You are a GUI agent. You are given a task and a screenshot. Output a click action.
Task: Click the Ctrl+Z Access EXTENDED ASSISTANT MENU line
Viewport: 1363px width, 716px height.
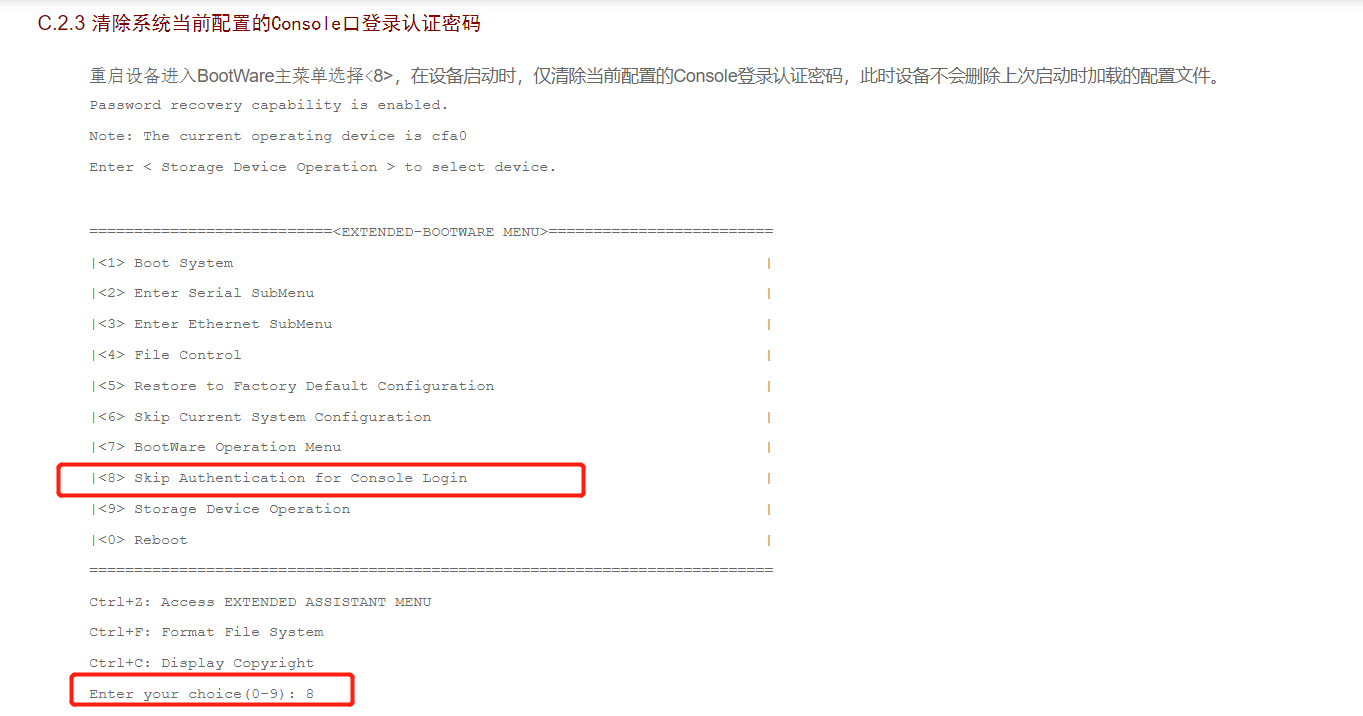(x=260, y=602)
